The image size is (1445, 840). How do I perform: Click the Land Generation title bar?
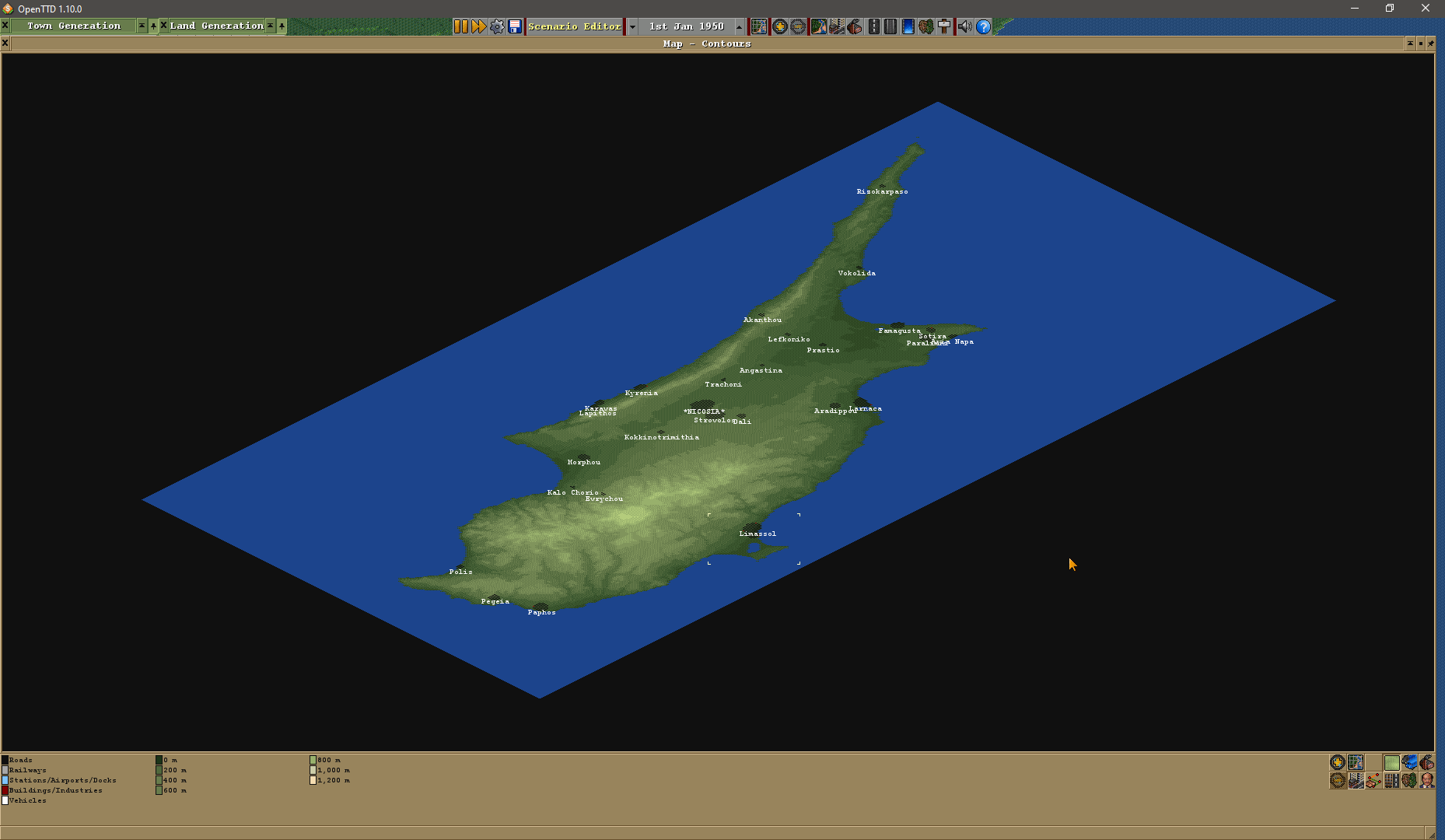coord(217,26)
